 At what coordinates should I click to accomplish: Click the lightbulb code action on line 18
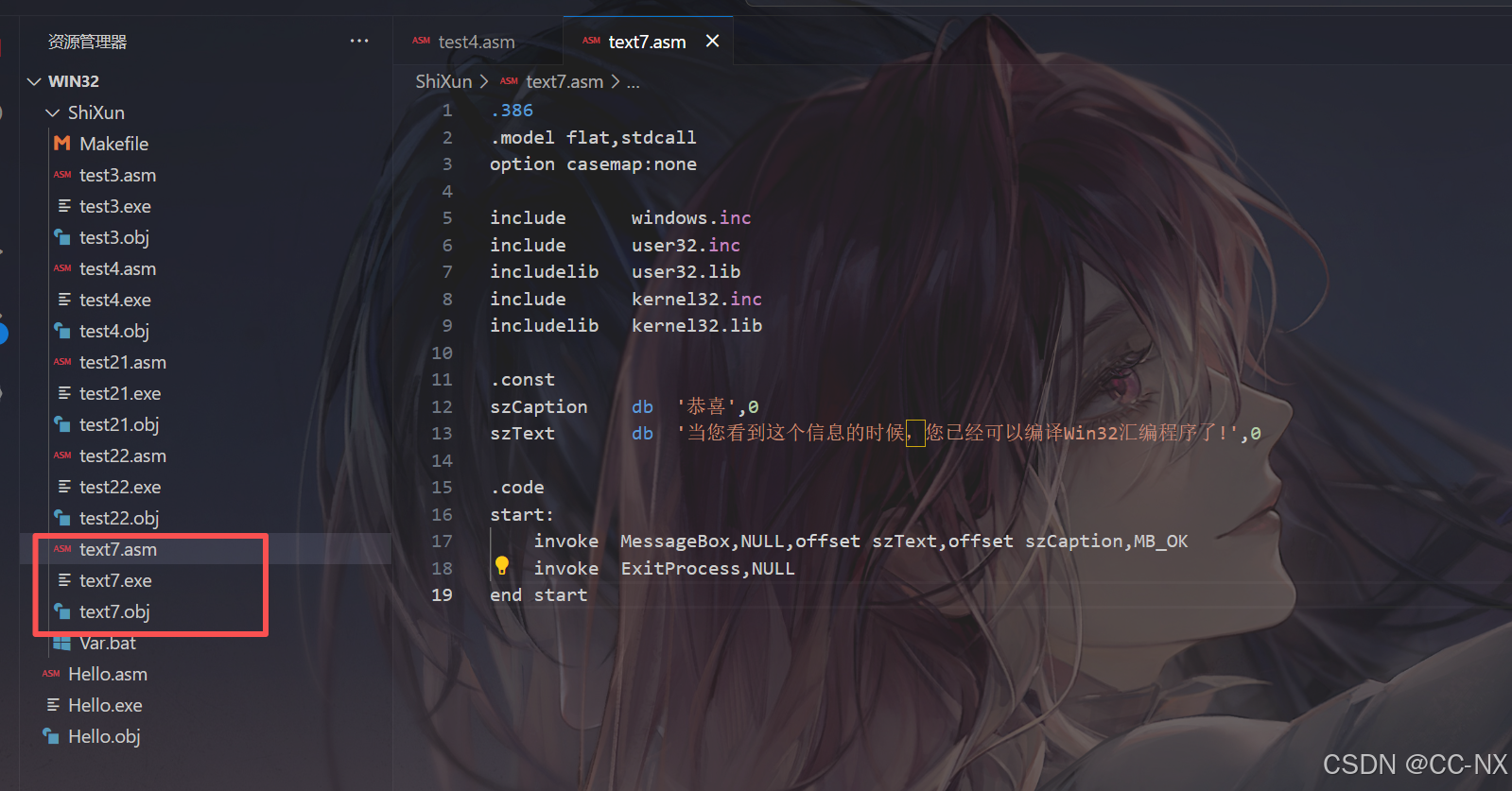pos(502,566)
